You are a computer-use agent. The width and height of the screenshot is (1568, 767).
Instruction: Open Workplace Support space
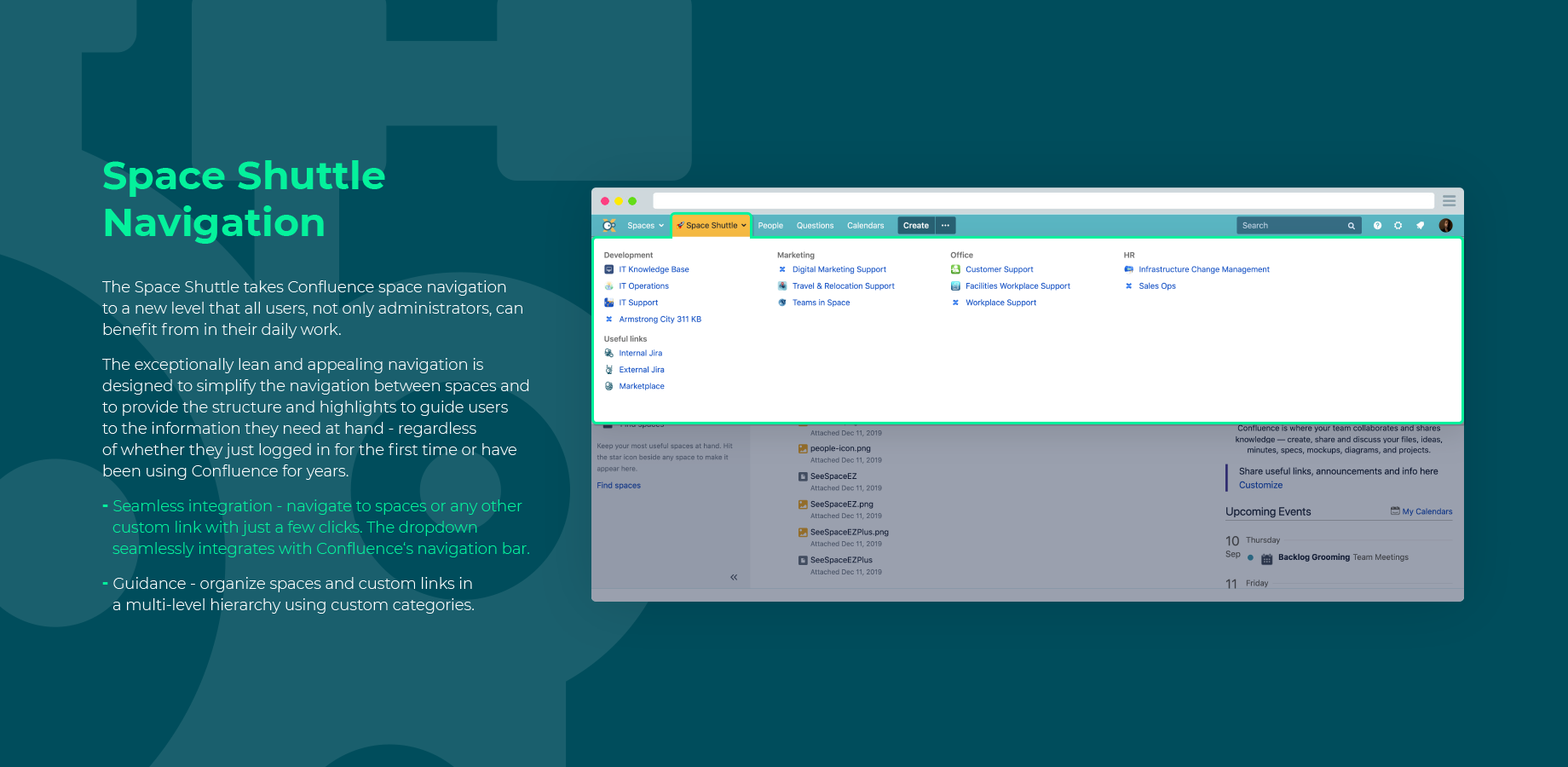click(1000, 303)
